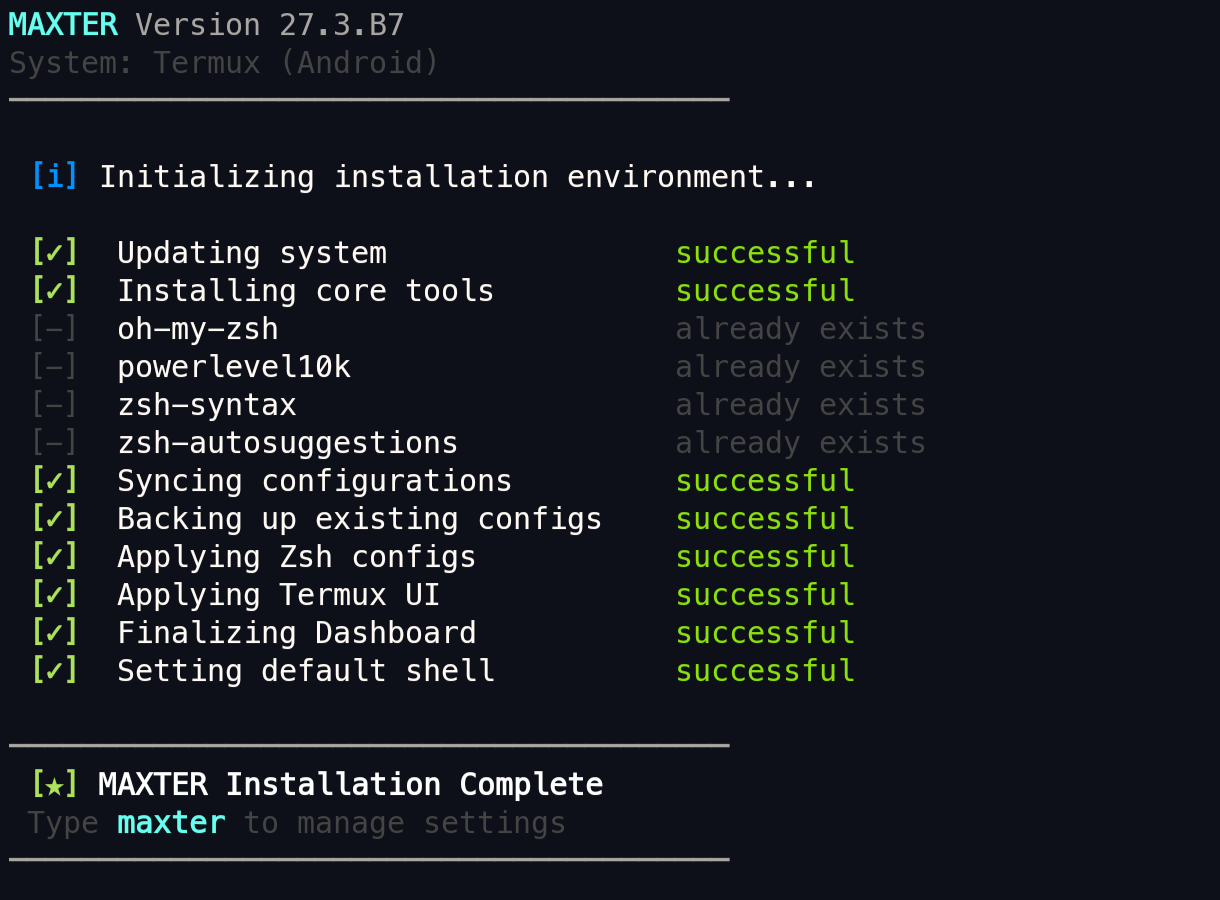Select the oh-my-zsh entry

tap(198, 329)
